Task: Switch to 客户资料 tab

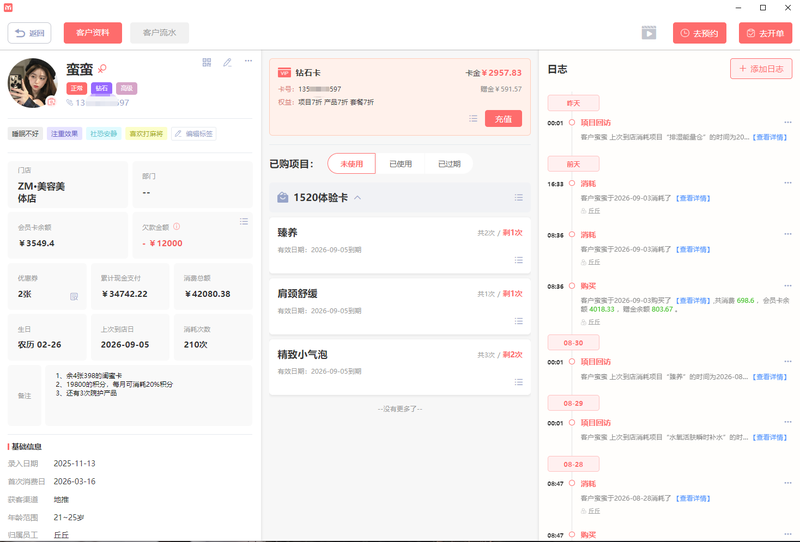Action: click(x=93, y=33)
